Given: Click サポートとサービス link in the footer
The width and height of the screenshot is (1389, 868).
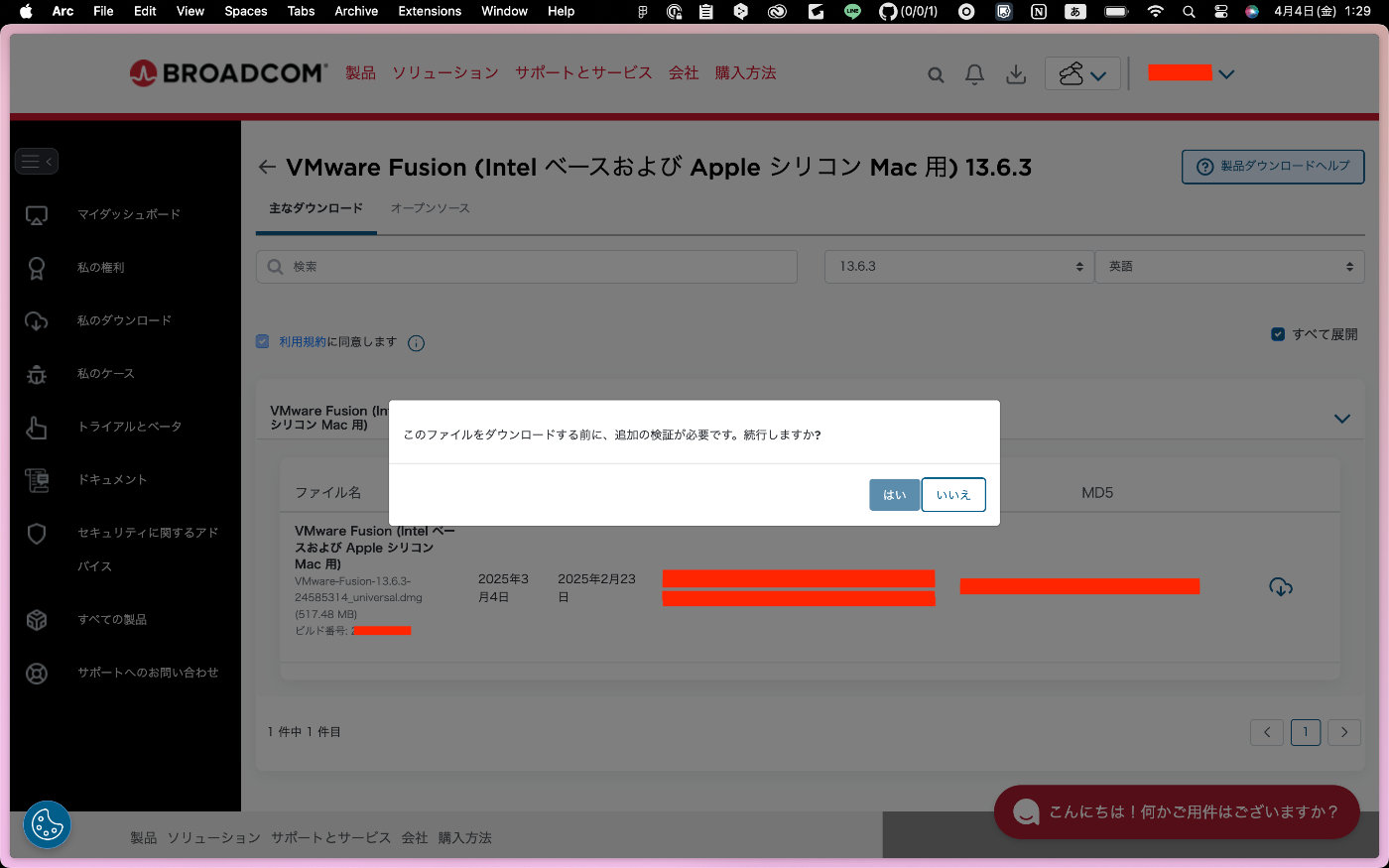Looking at the screenshot, I should [x=331, y=838].
